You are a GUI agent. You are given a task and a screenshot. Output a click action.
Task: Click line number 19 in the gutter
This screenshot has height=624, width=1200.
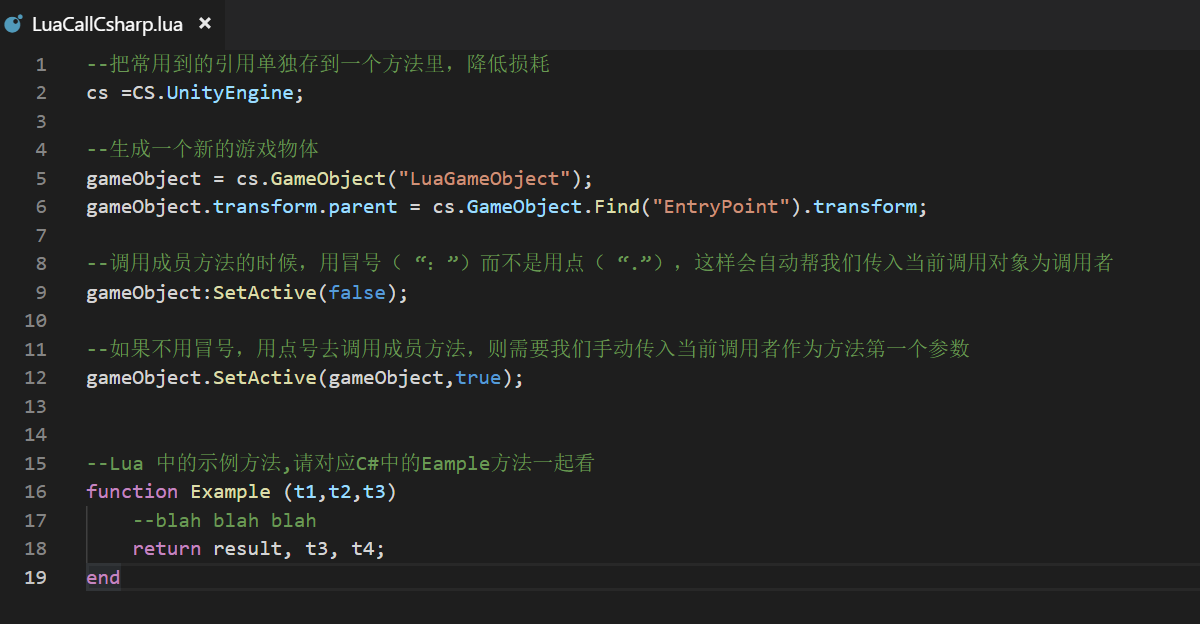coord(35,577)
